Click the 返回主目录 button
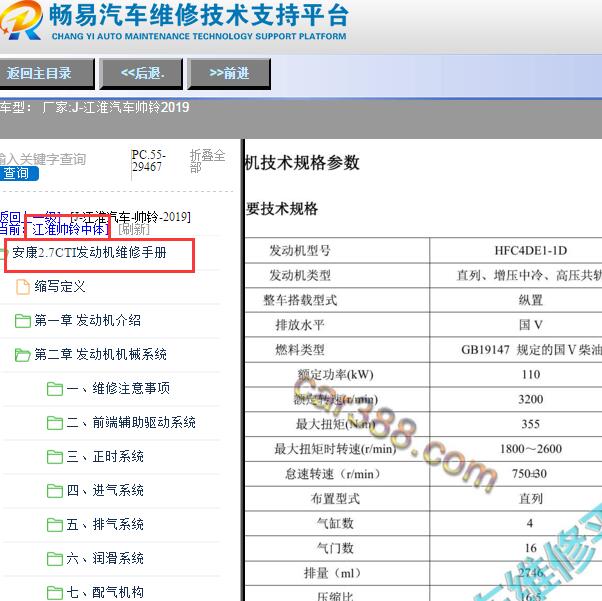Viewport: 602px width, 601px height. click(46, 74)
